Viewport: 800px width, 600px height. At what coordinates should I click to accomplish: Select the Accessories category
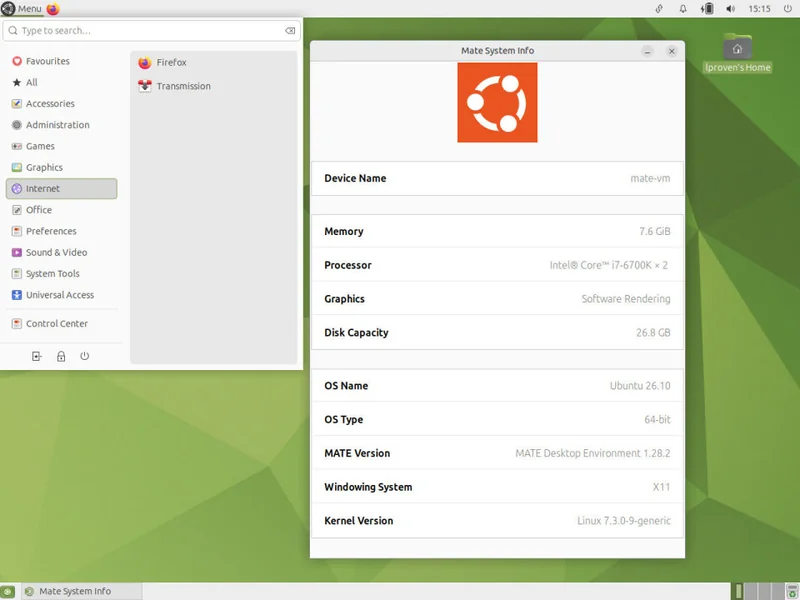point(62,104)
